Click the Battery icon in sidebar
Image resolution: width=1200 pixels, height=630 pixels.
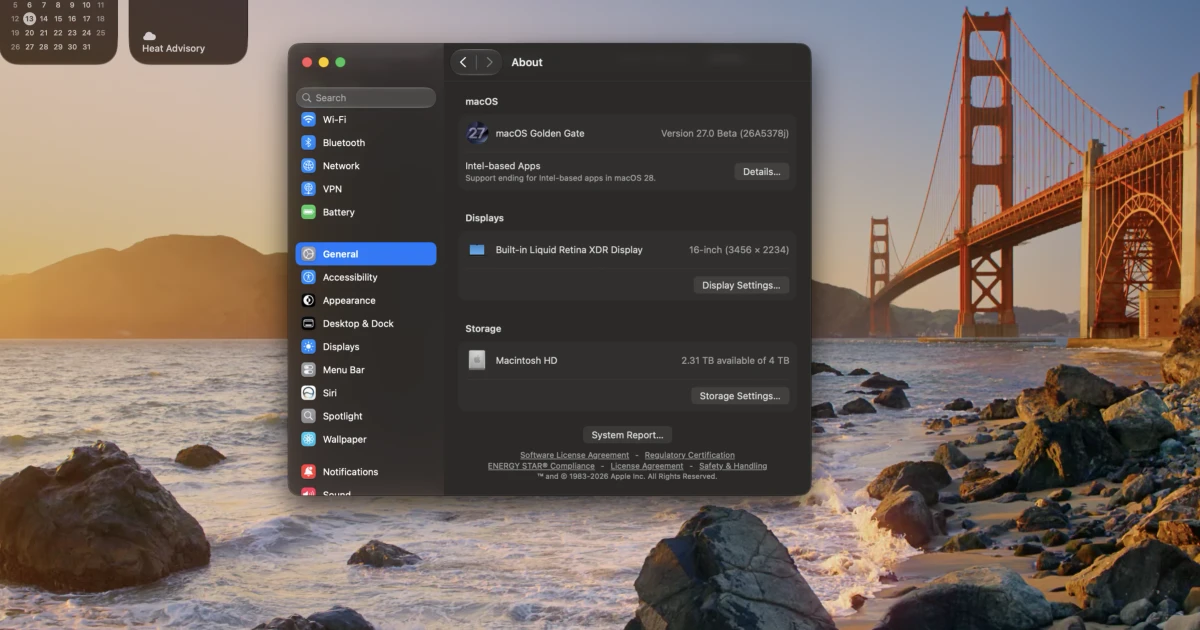[309, 212]
